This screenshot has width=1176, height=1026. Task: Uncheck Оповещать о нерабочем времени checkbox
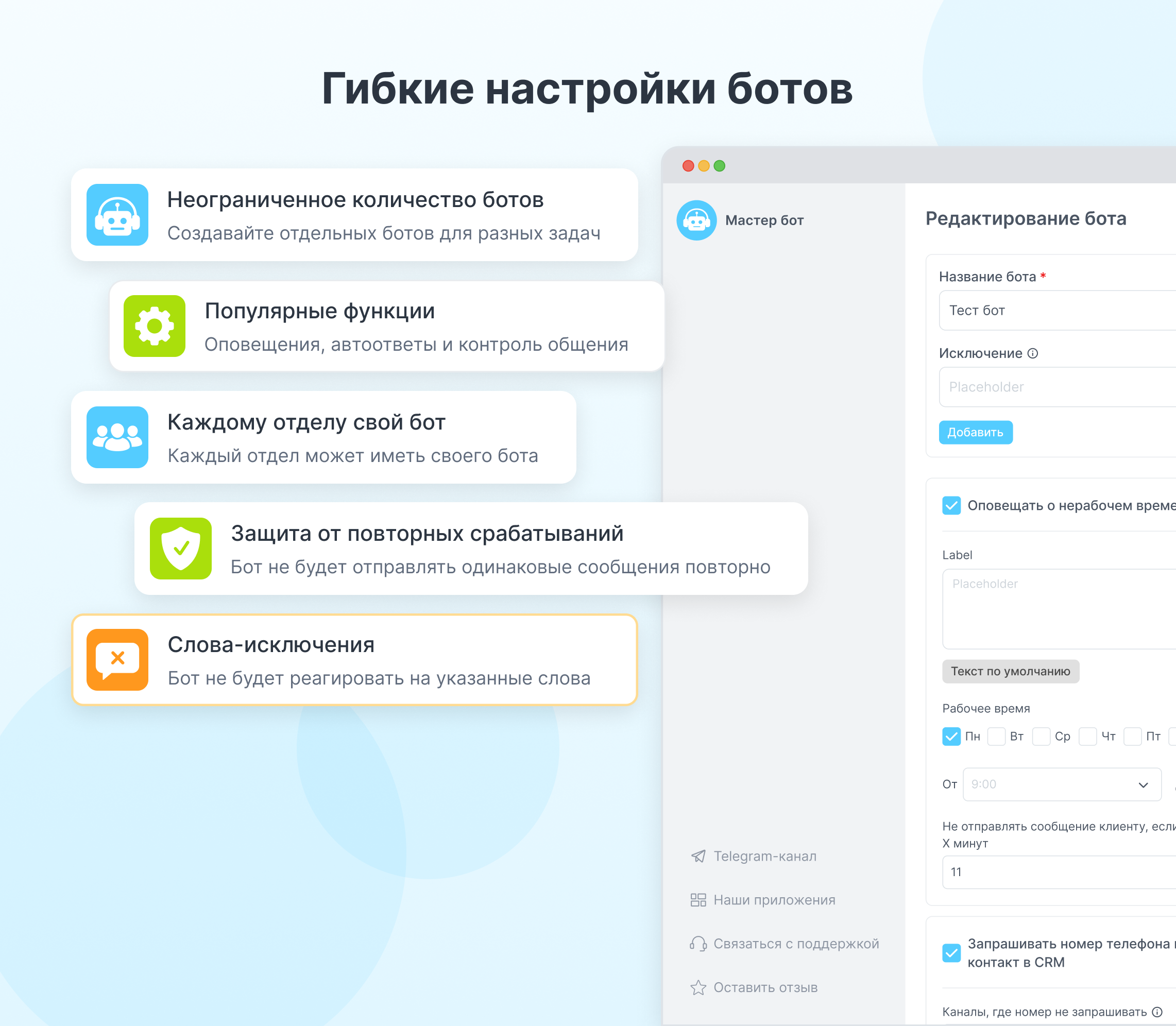pyautogui.click(x=951, y=506)
